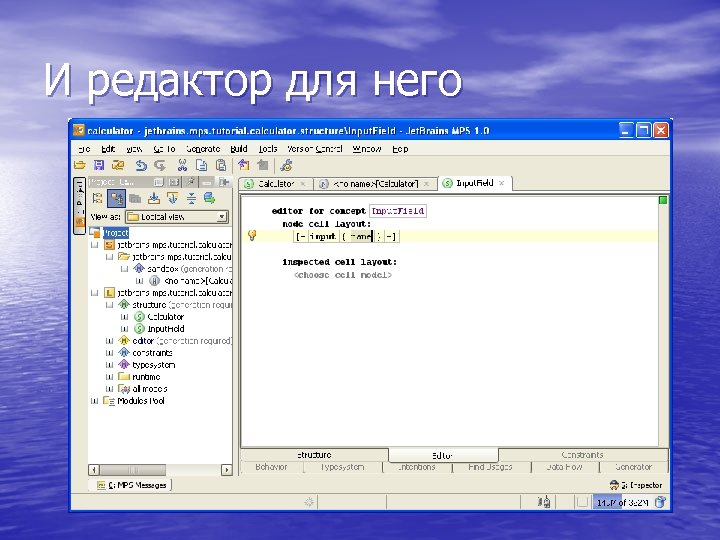Open the Inspector tool window
Screen dimensions: 720x540
point(636,485)
